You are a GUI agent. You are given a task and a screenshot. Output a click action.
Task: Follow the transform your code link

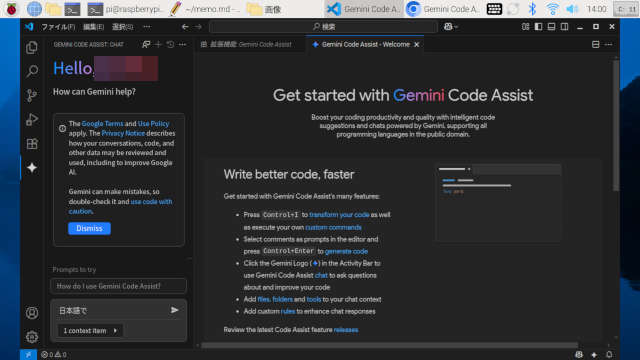click(x=339, y=214)
